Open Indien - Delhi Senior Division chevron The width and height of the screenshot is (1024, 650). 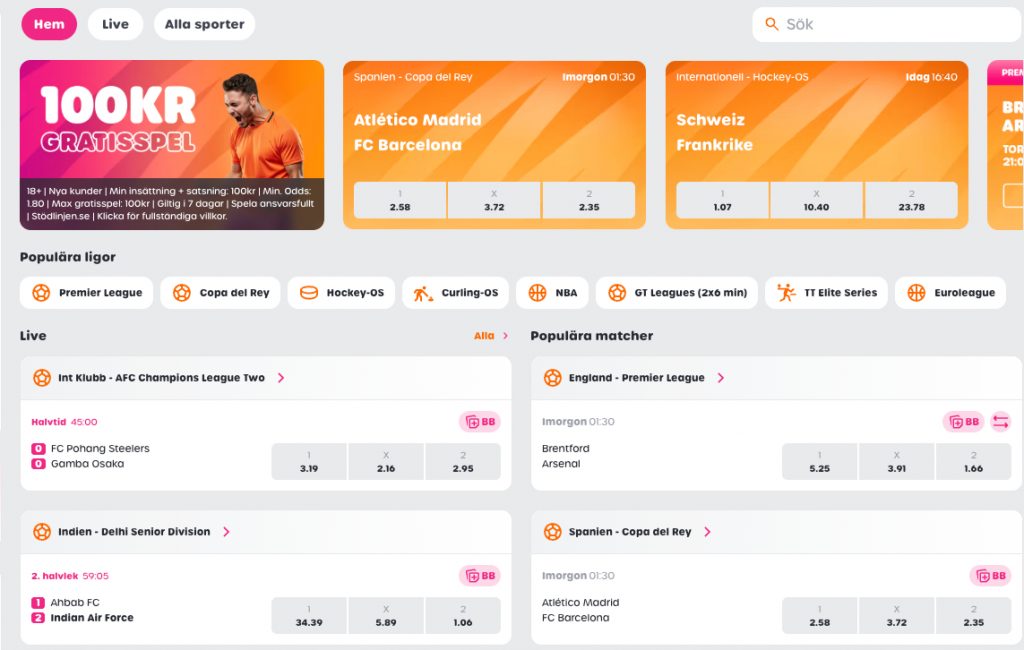(x=226, y=532)
